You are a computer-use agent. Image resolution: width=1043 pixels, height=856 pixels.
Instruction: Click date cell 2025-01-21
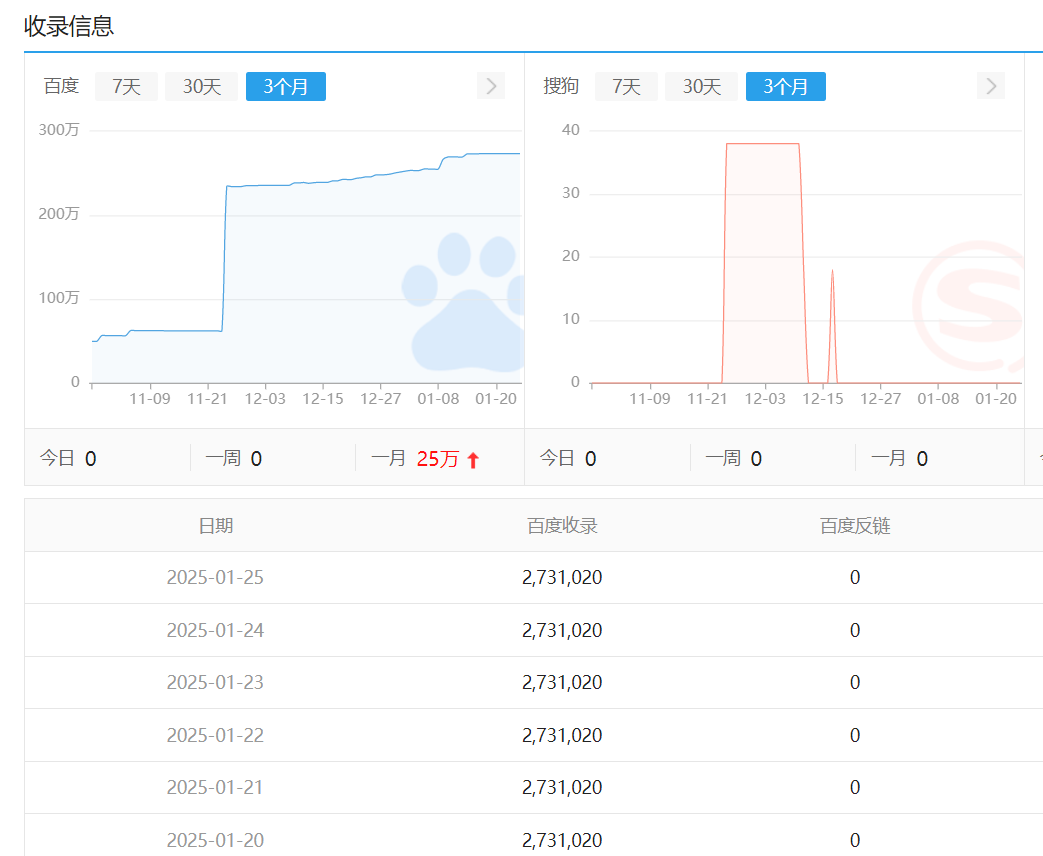point(216,787)
